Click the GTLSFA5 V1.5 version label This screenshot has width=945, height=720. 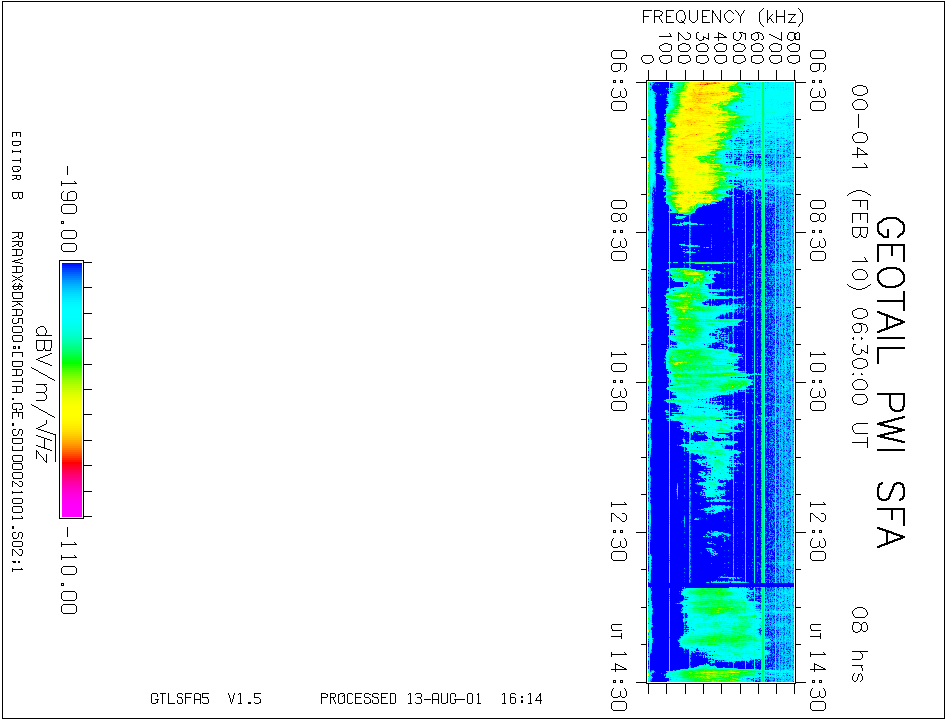205,699
